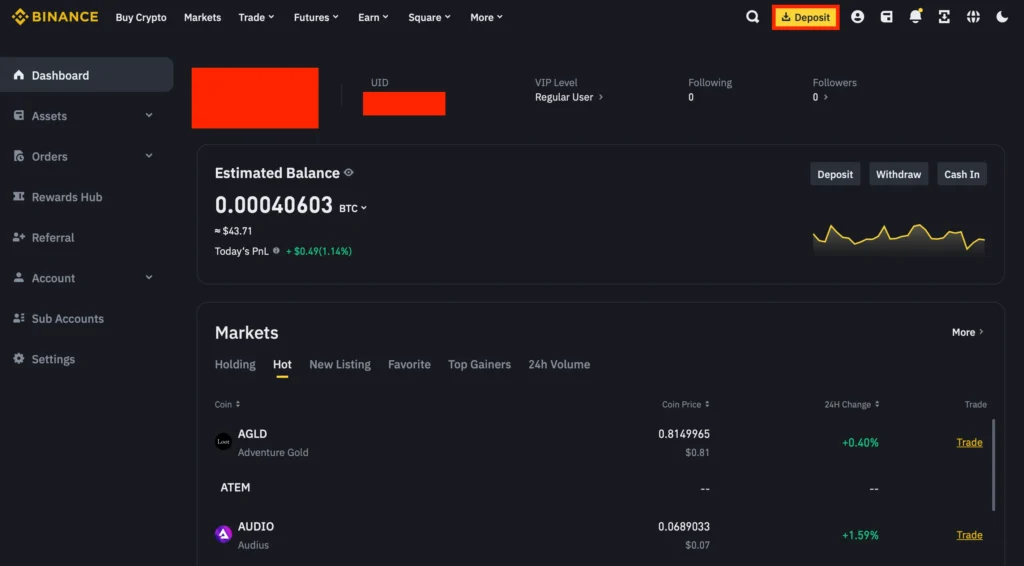1024x566 pixels.
Task: Click Trade link for AGLD
Action: [969, 443]
